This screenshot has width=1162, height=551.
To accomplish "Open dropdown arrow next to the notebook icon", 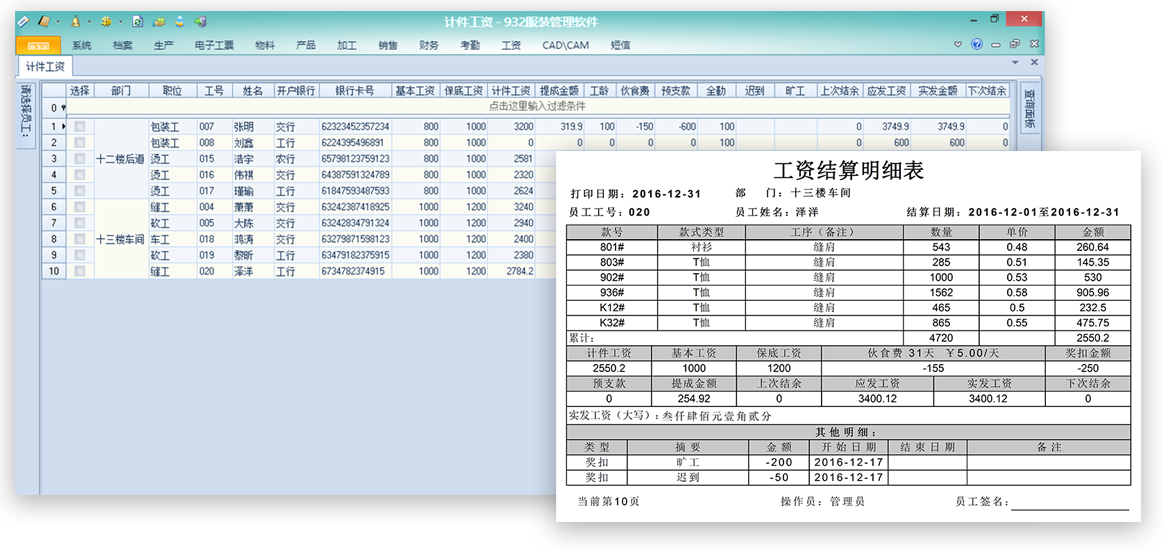I will [x=58, y=21].
